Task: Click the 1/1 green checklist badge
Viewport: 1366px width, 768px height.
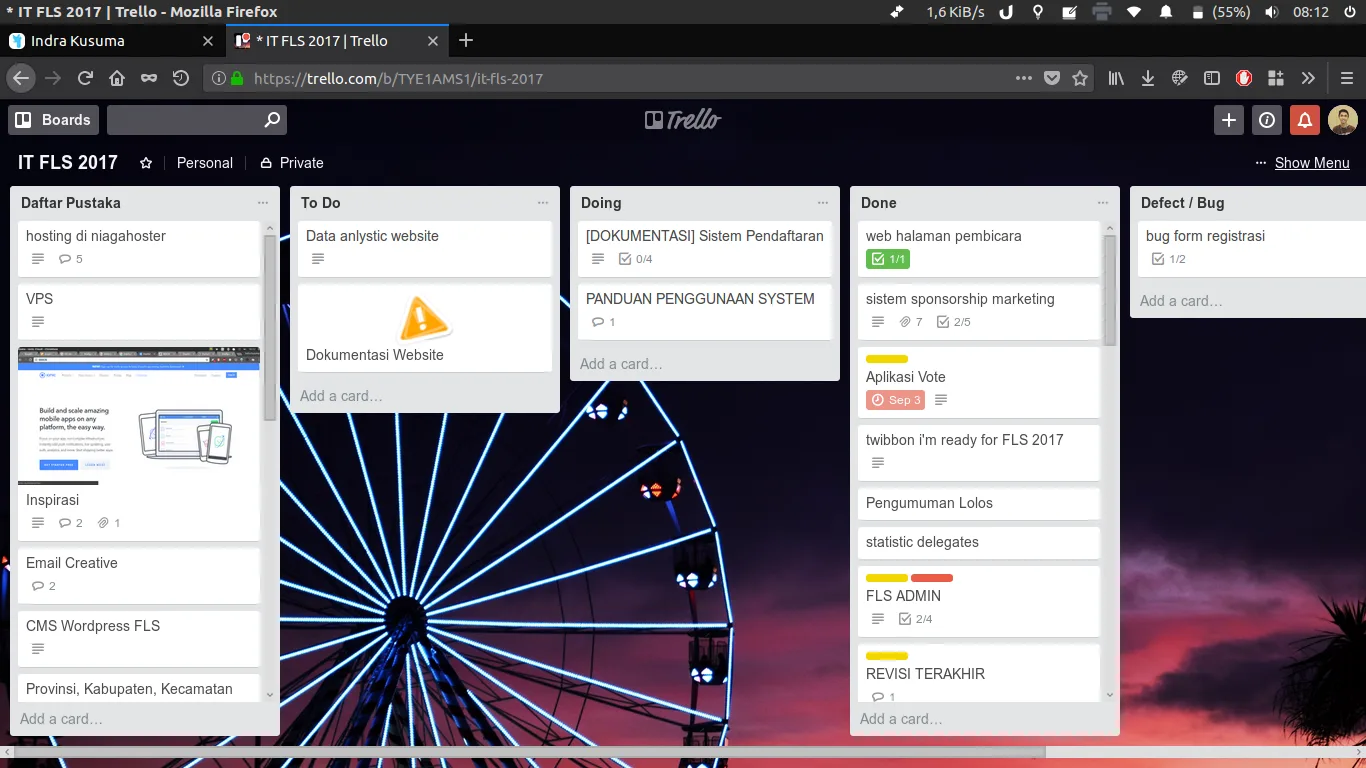Action: 888,259
